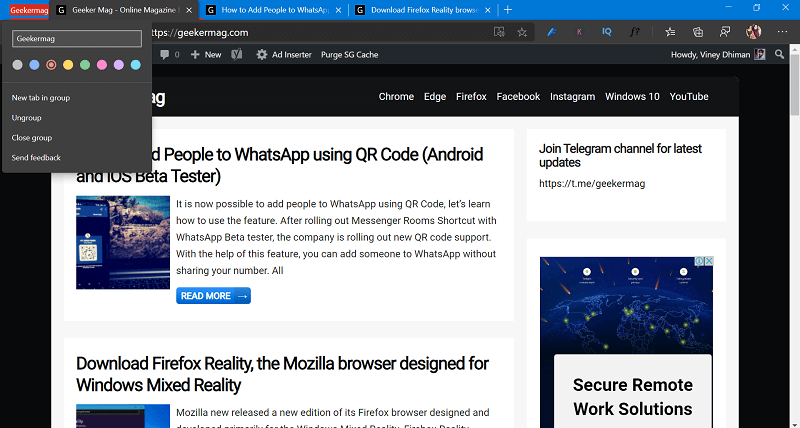Click the feedback person icon

pyautogui.click(x=725, y=32)
